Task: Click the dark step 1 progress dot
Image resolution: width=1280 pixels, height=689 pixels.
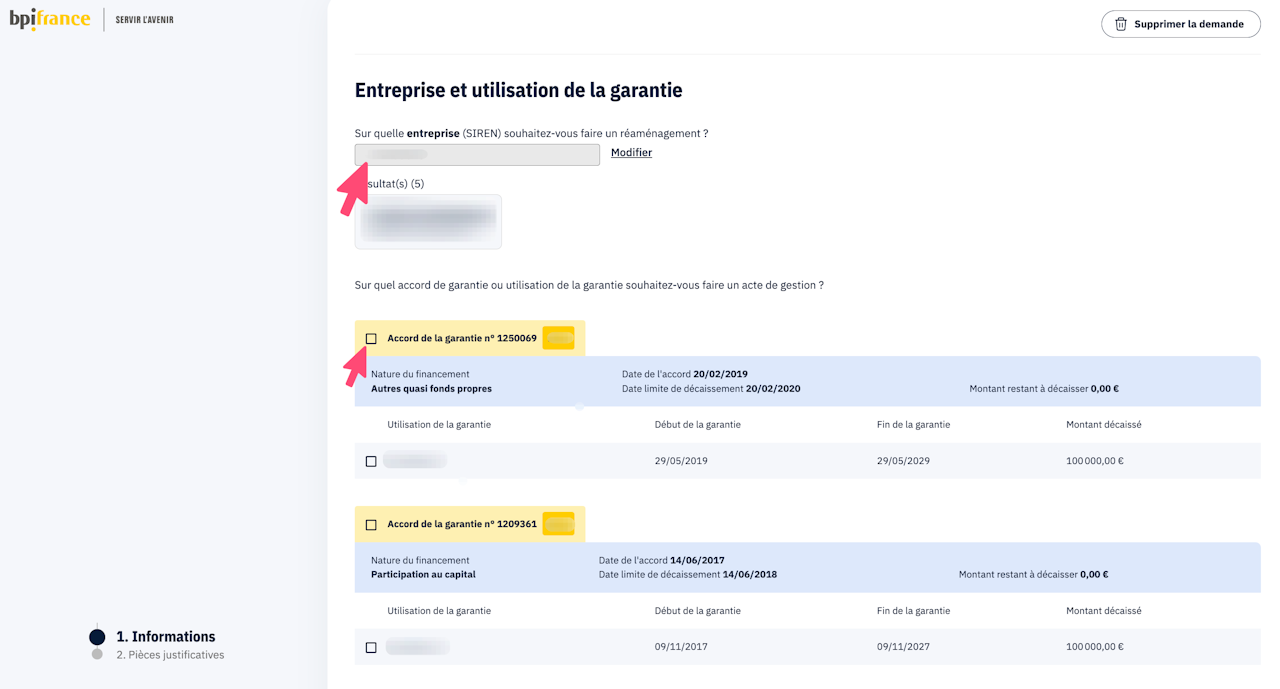Action: tap(97, 637)
